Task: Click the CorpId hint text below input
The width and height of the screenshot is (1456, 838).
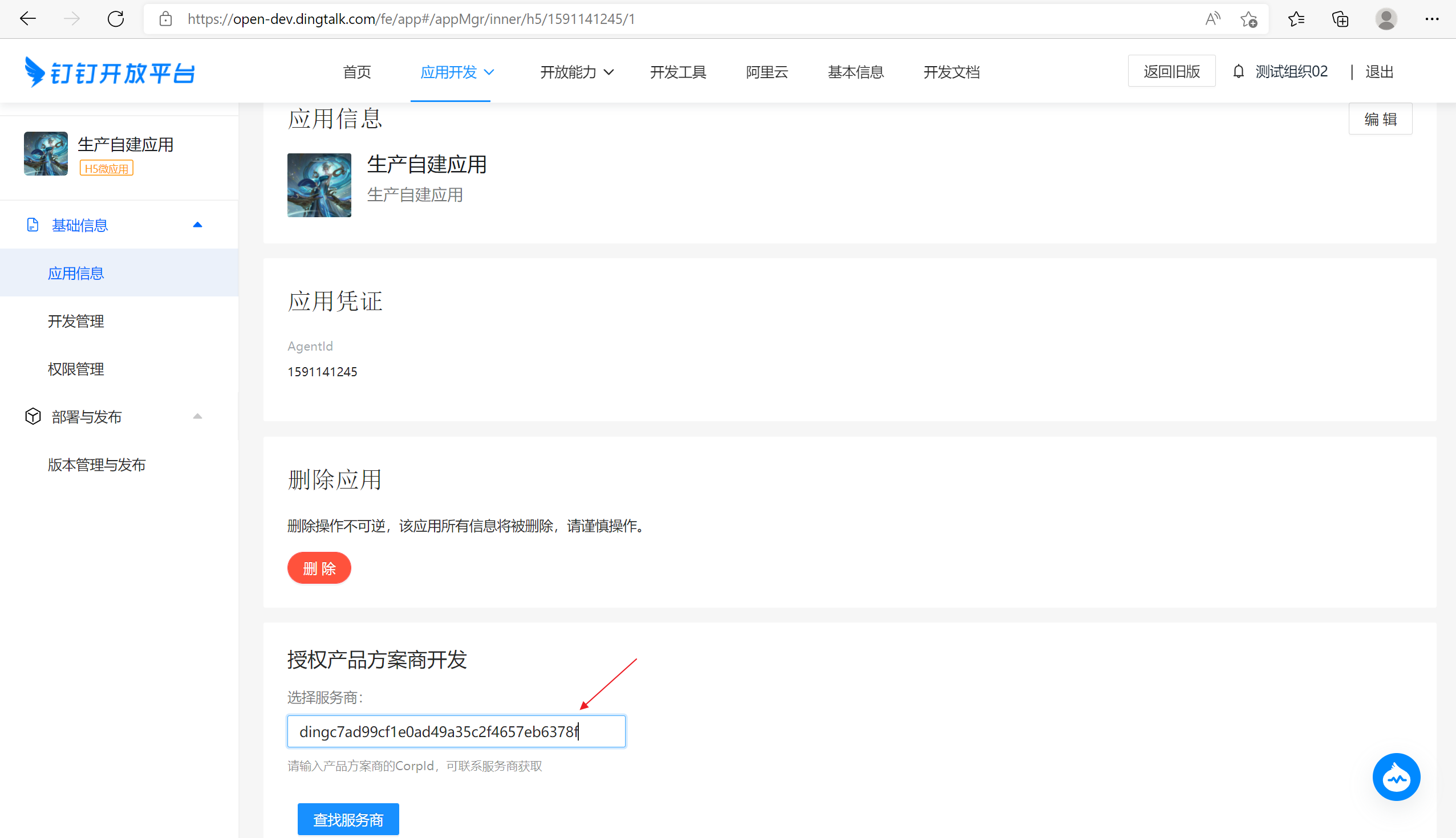Action: [415, 766]
